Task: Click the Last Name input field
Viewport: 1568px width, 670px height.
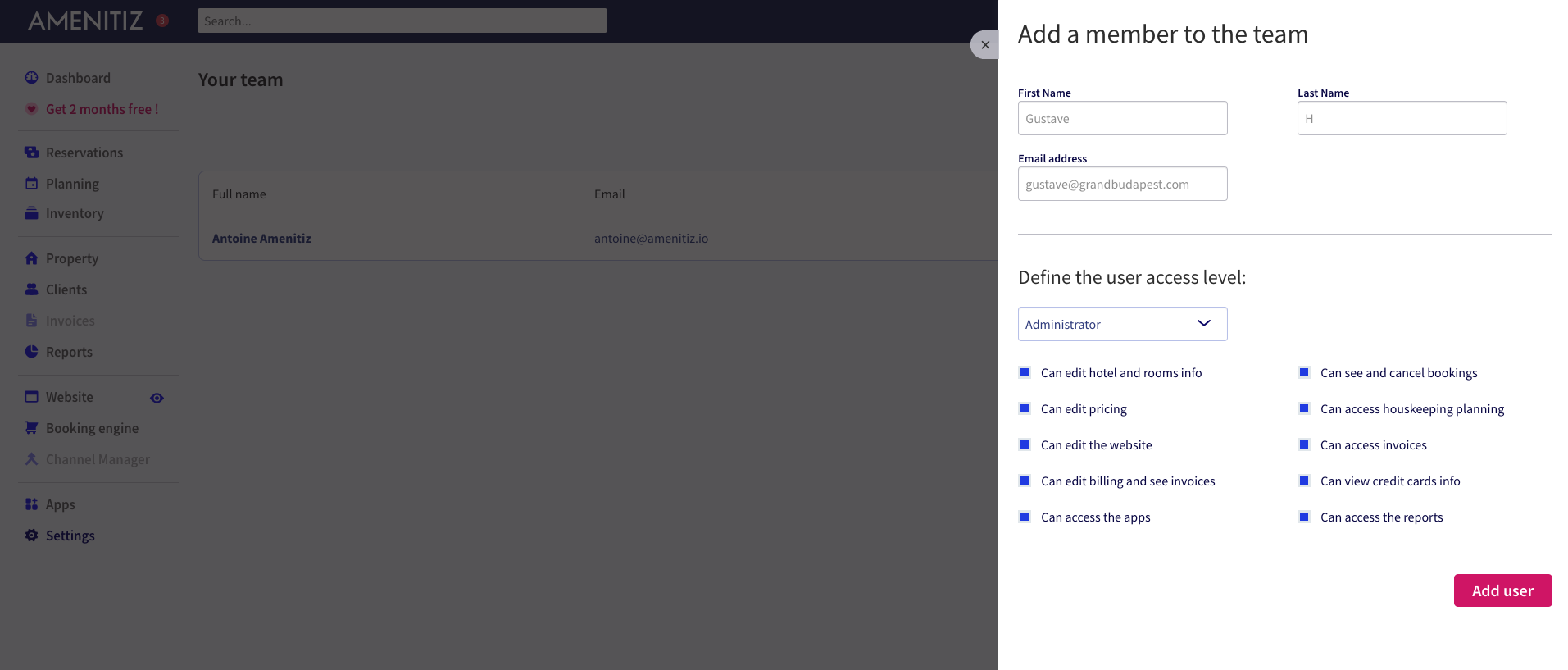Action: tap(1402, 118)
